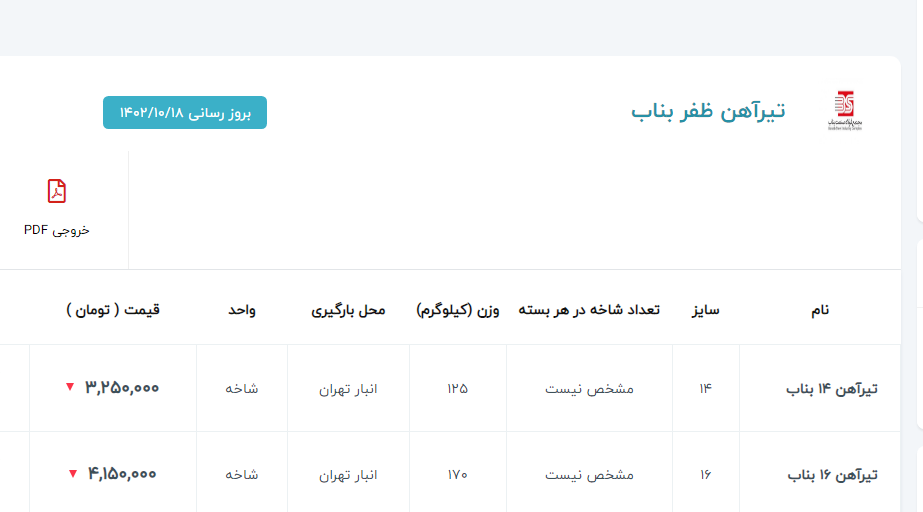Click 'انبار تهران' in the size 14 row
This screenshot has width=923, height=512.
pyautogui.click(x=348, y=389)
